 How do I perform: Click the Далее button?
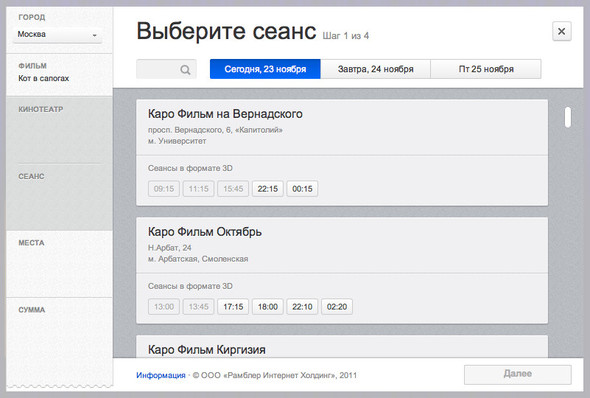pyautogui.click(x=517, y=374)
